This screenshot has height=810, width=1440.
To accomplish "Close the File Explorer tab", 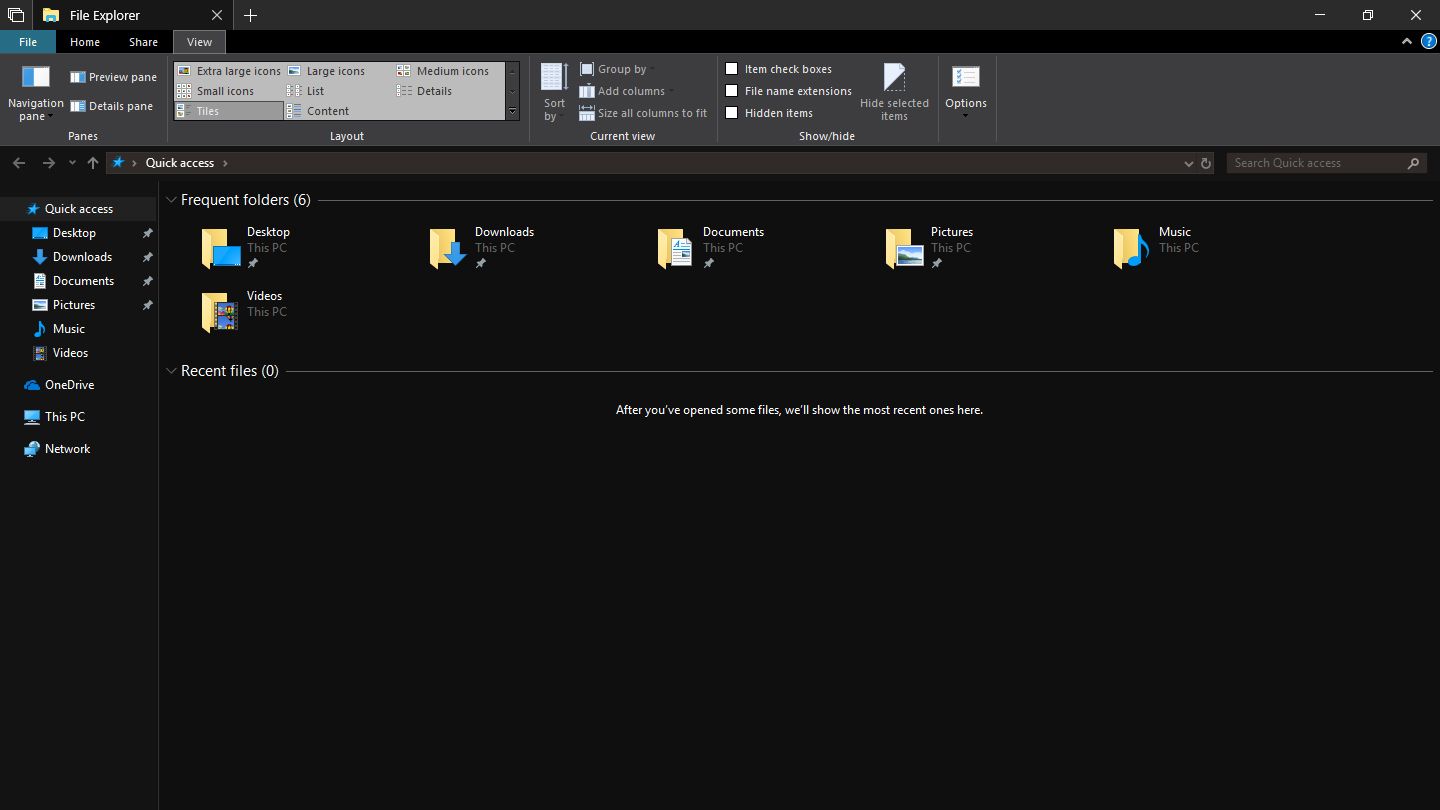I will 217,15.
